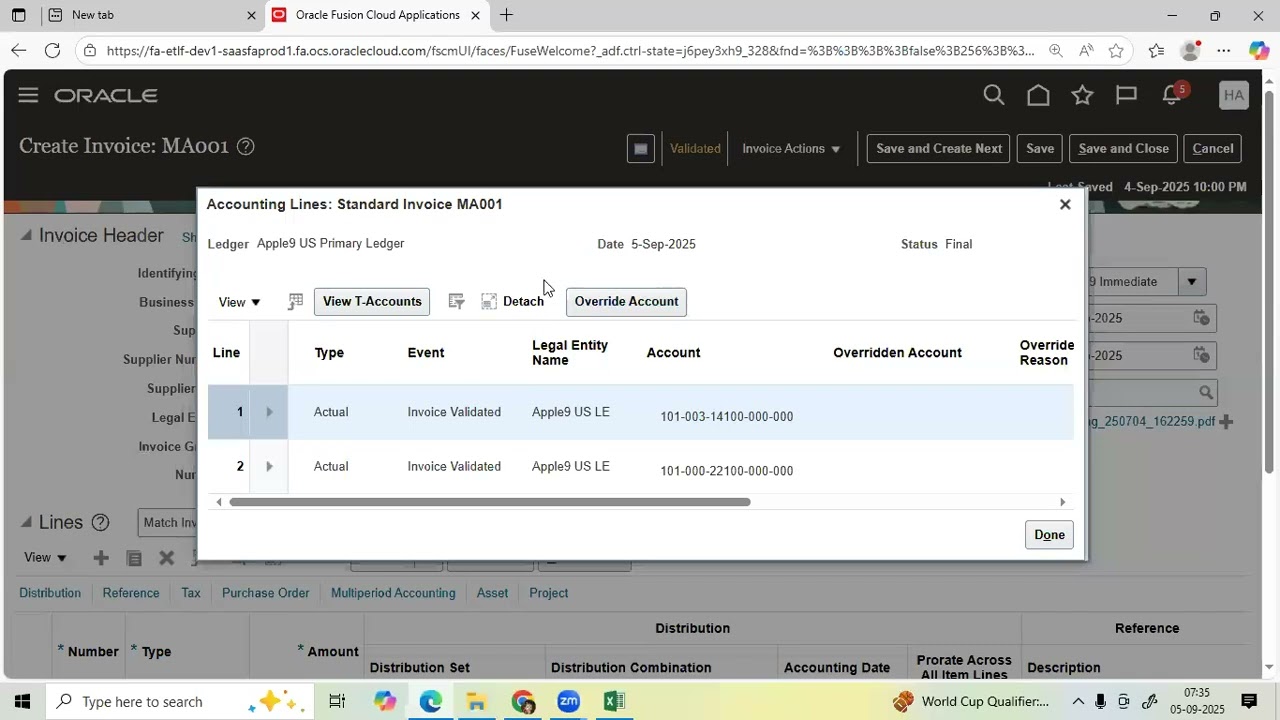Click the help icon beside Lines heading
Screen dimensions: 1280x720
[x=100, y=522]
